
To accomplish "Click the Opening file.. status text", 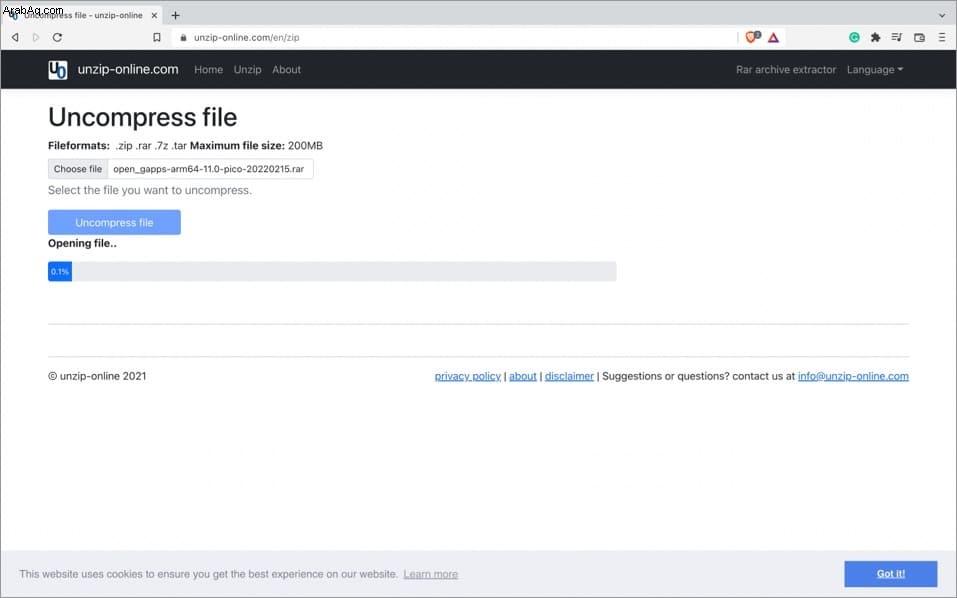I will pos(82,243).
